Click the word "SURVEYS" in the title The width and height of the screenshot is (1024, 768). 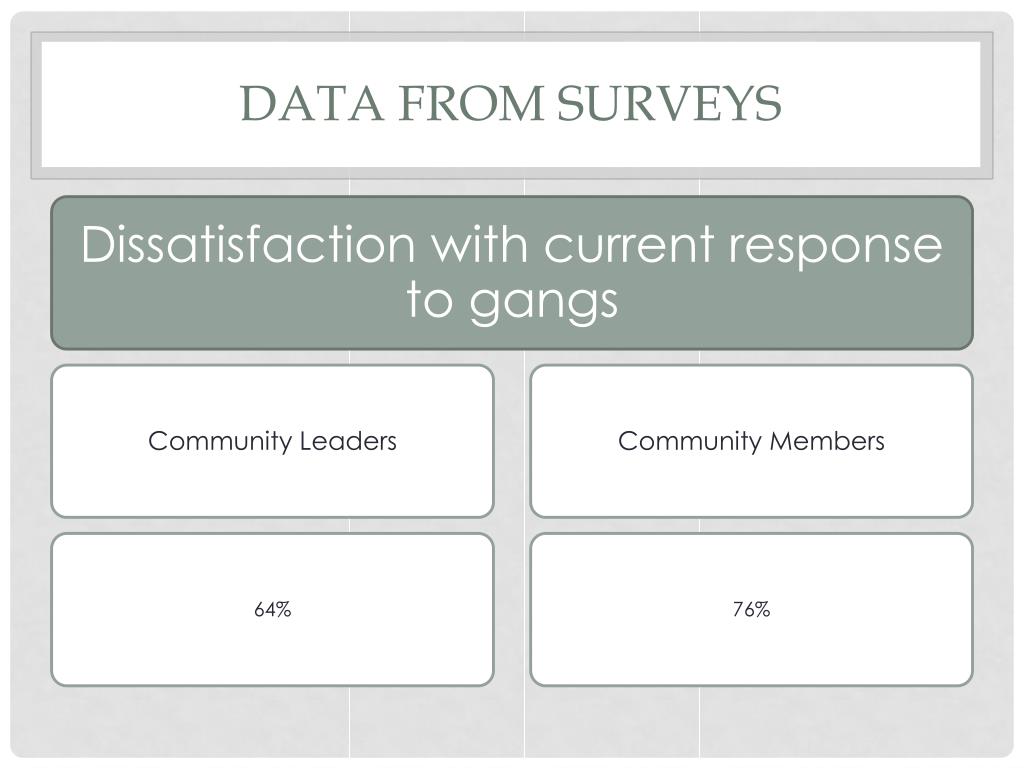point(669,104)
